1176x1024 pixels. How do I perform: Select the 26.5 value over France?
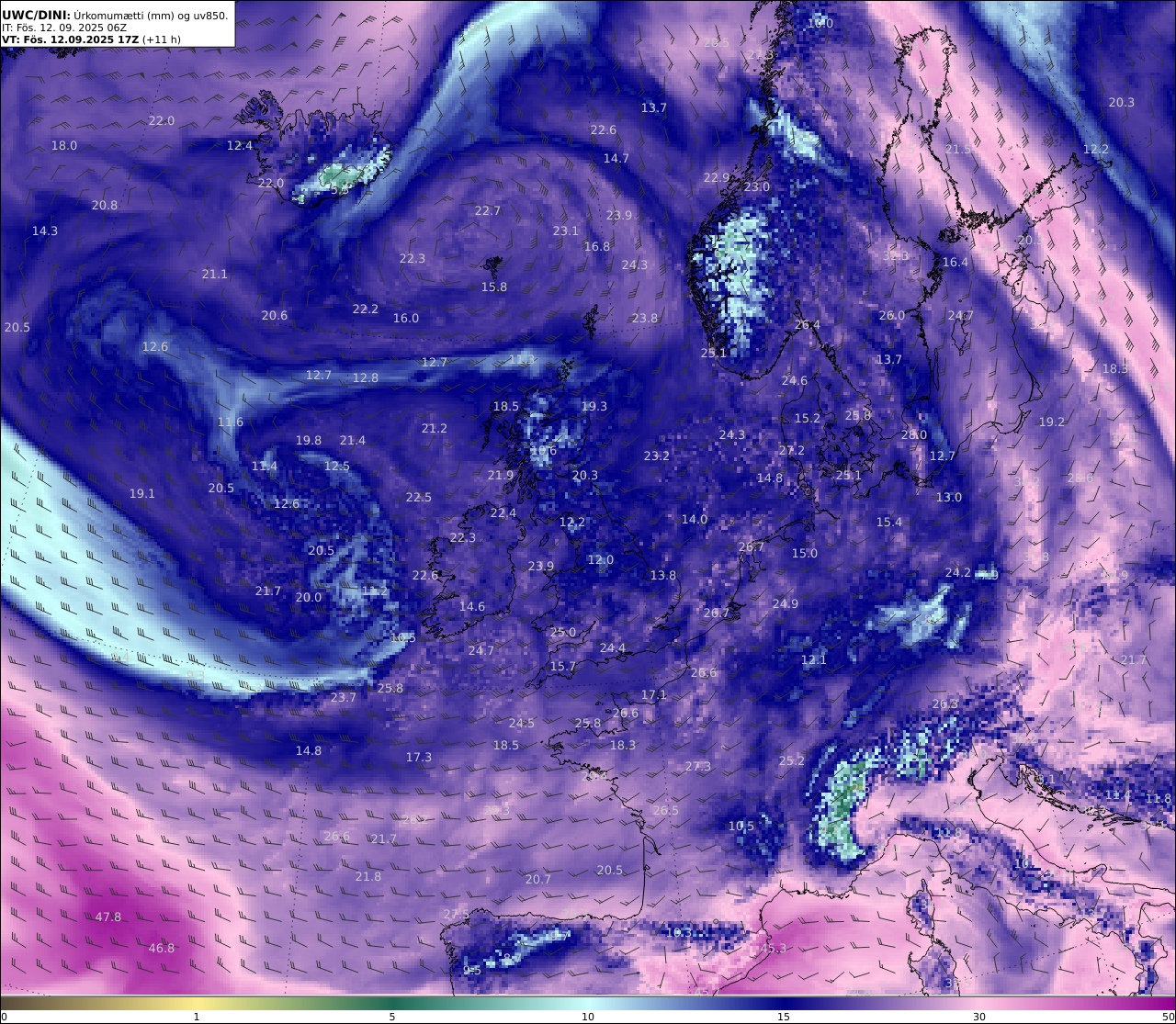[666, 811]
